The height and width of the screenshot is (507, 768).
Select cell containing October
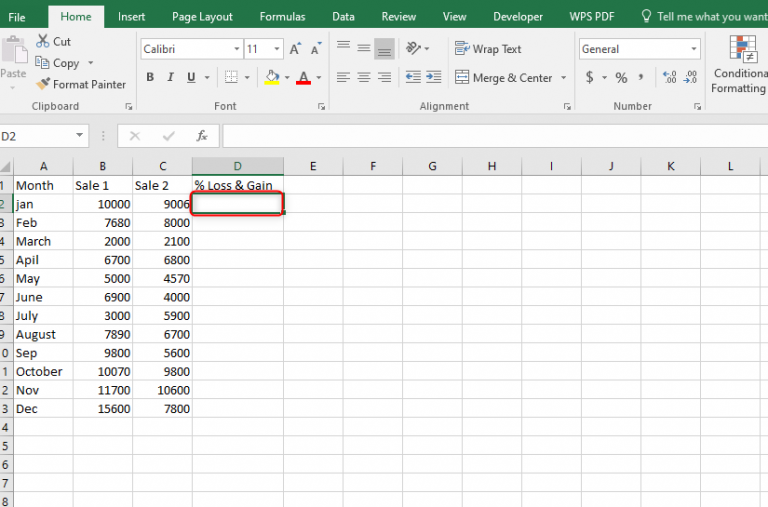point(43,372)
